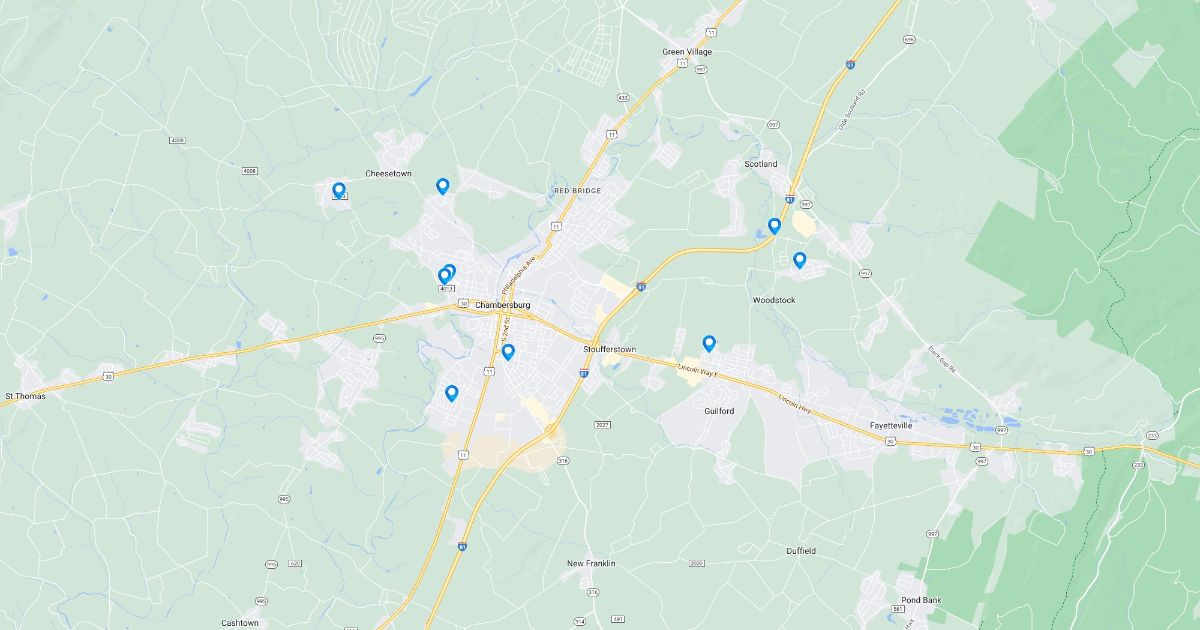Viewport: 1200px width, 630px height.
Task: Click the overlapping pins northwest of Chambersburg
Action: (x=447, y=274)
